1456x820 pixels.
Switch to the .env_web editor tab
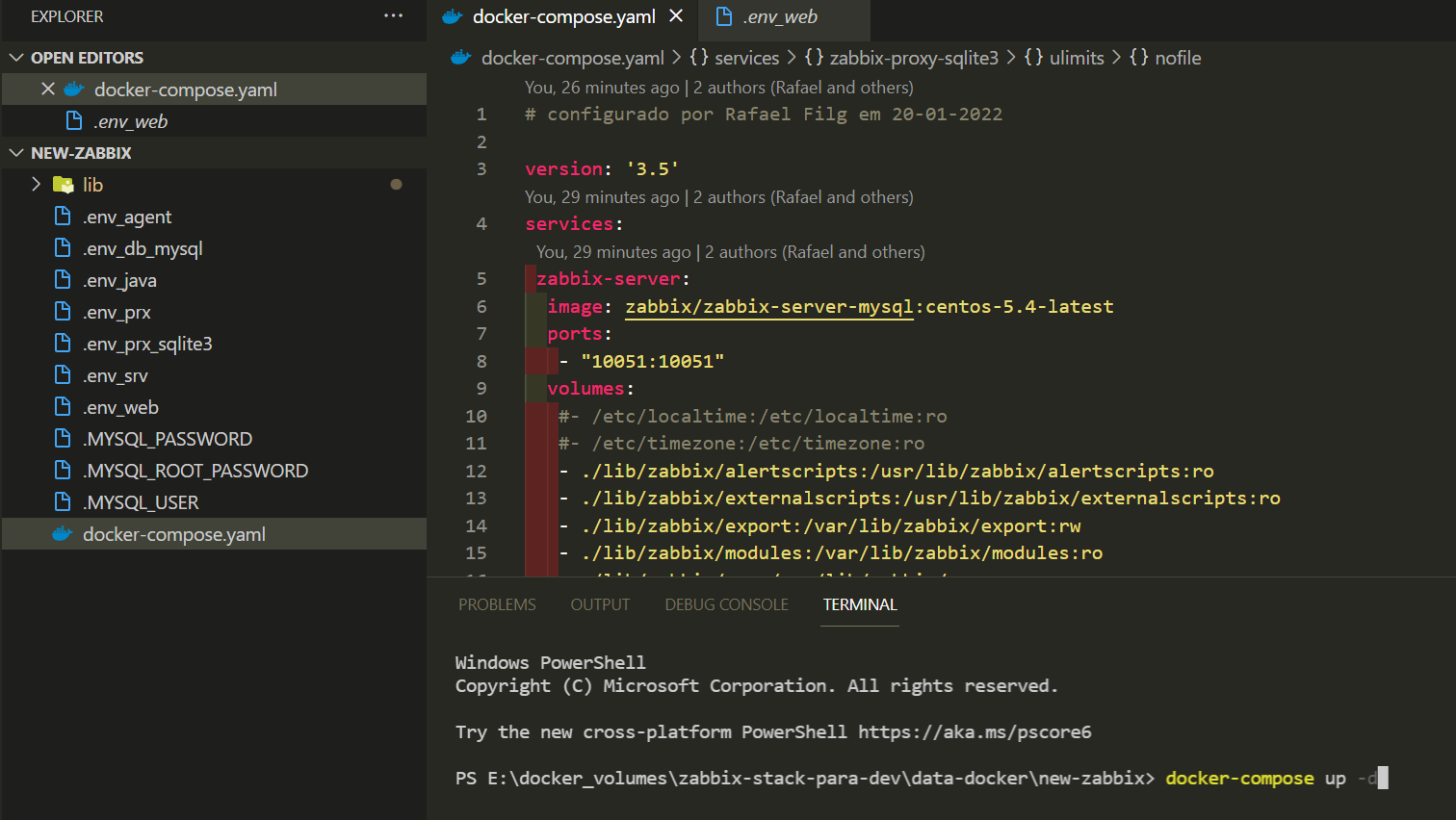coord(780,16)
